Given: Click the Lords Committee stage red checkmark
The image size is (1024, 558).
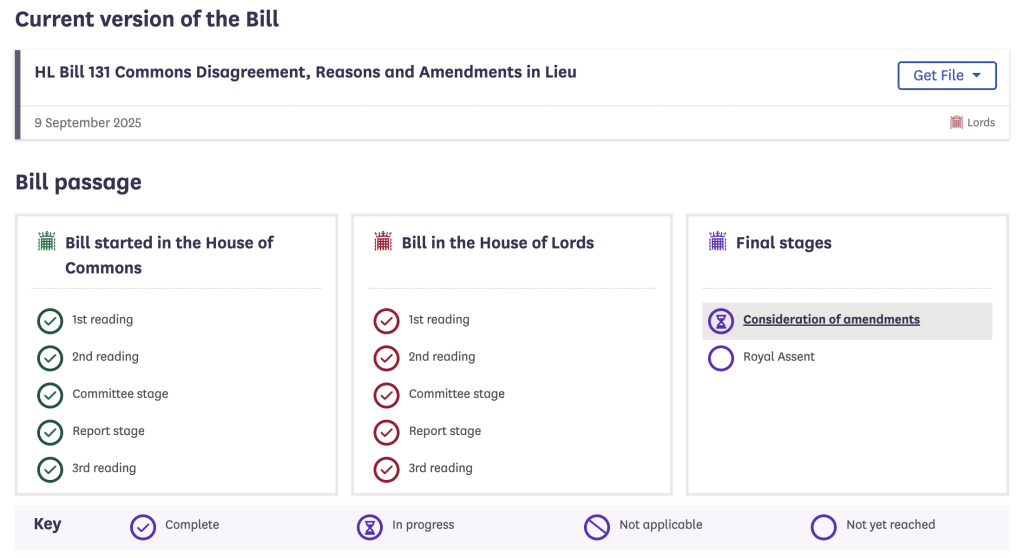Looking at the screenshot, I should coord(386,395).
